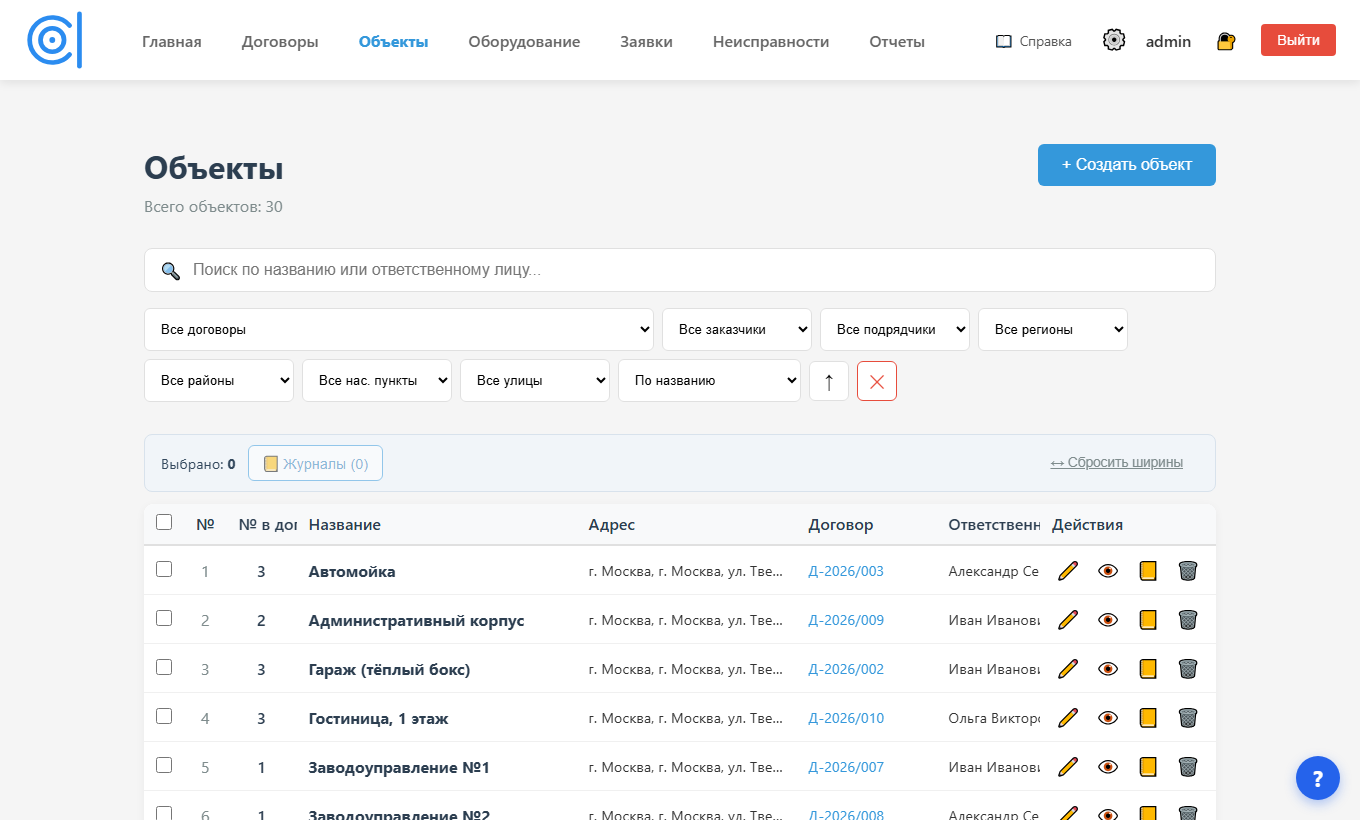Click the lock icon beside admin
Image resolution: width=1360 pixels, height=820 pixels.
point(1226,41)
